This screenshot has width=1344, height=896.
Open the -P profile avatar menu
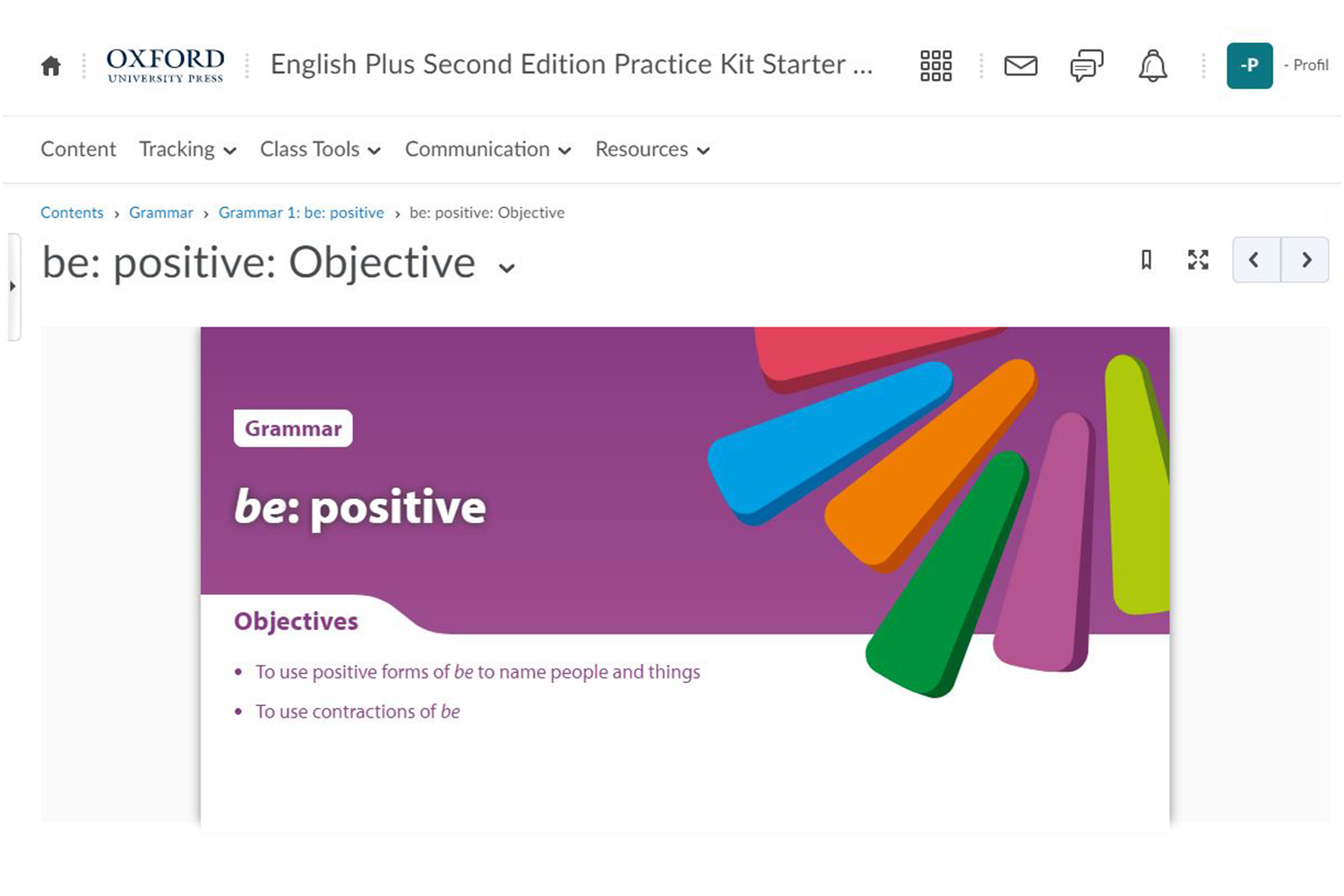1249,65
